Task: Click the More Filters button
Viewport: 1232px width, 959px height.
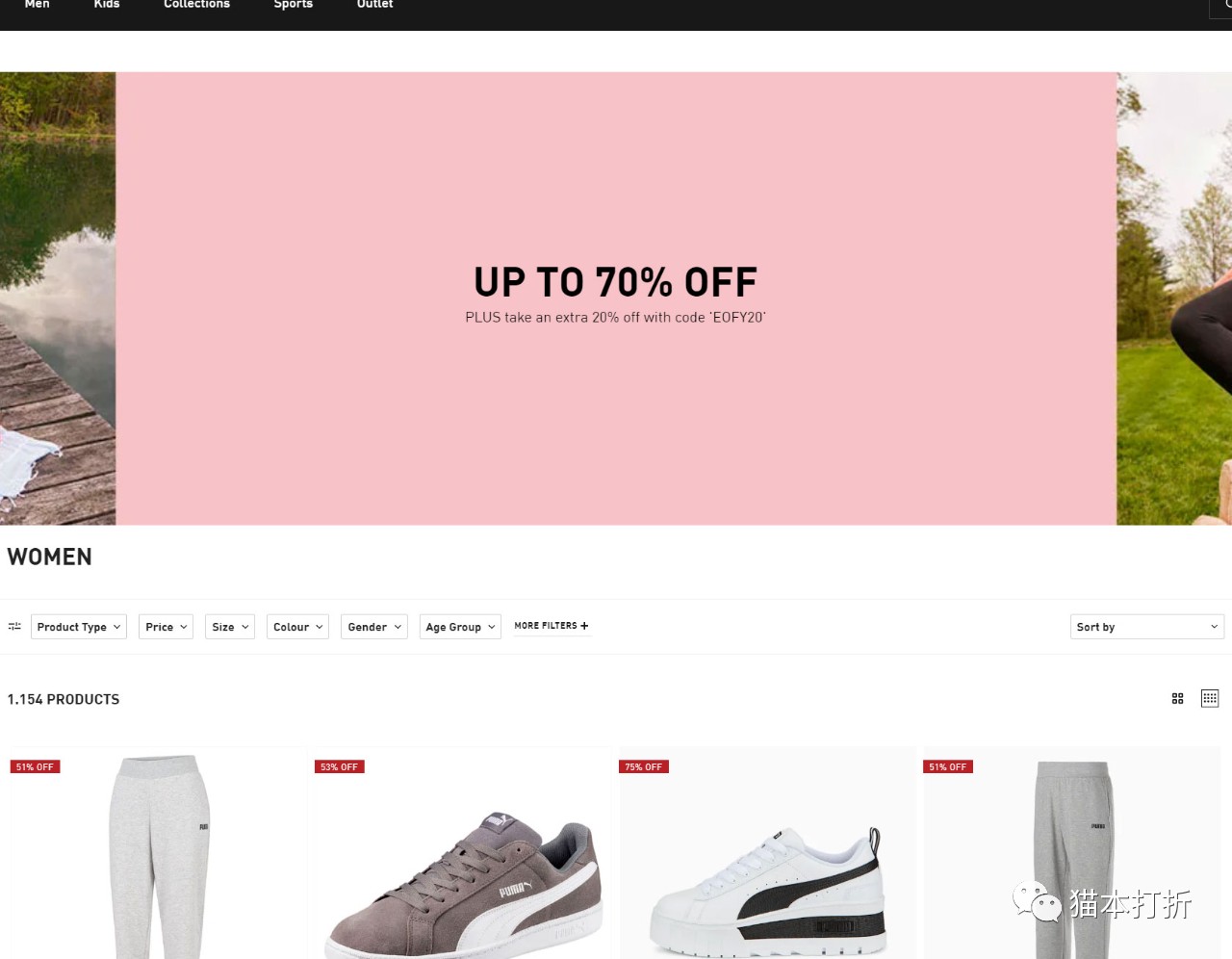Action: 552,626
